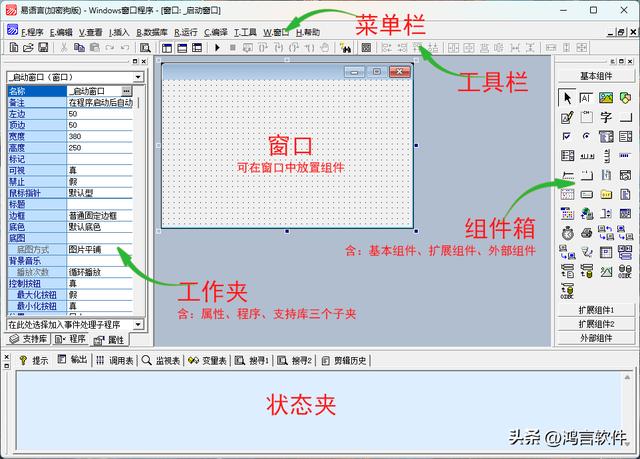The image size is (640, 459).
Task: Select the label component with 字 icon
Action: coord(606,117)
